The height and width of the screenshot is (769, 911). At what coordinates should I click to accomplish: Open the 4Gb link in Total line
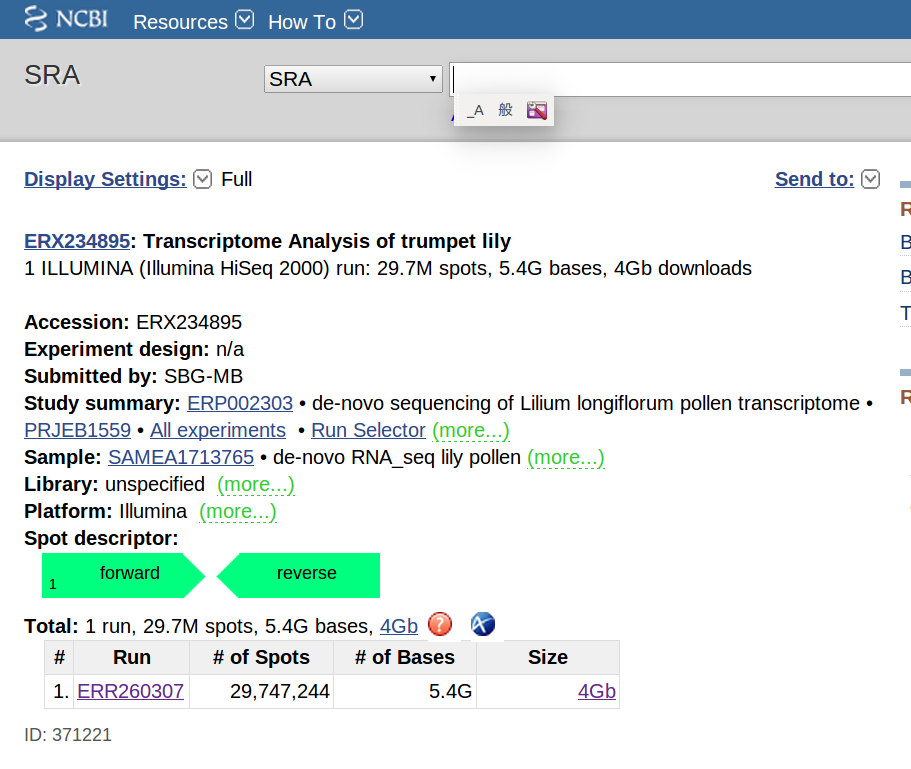click(x=399, y=626)
